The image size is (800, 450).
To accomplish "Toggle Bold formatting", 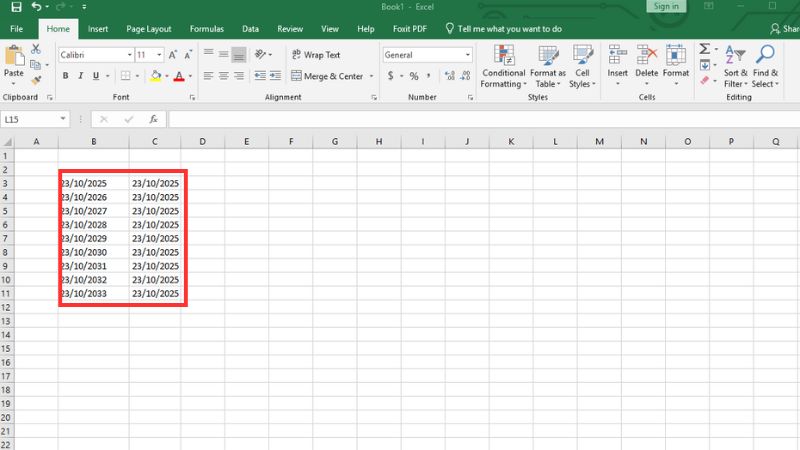I will (x=66, y=76).
